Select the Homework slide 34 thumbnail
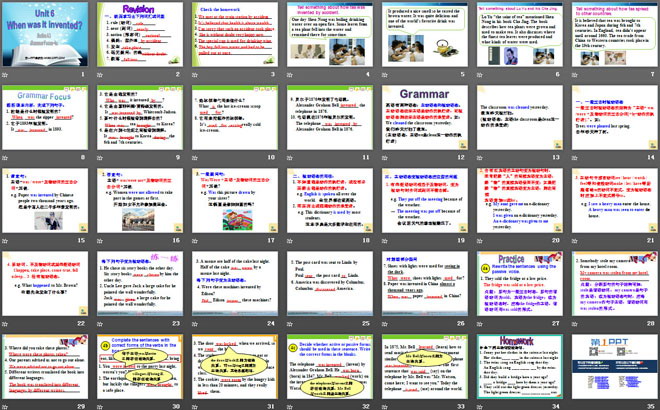Viewport: 660px width, 410px height. coord(520,366)
